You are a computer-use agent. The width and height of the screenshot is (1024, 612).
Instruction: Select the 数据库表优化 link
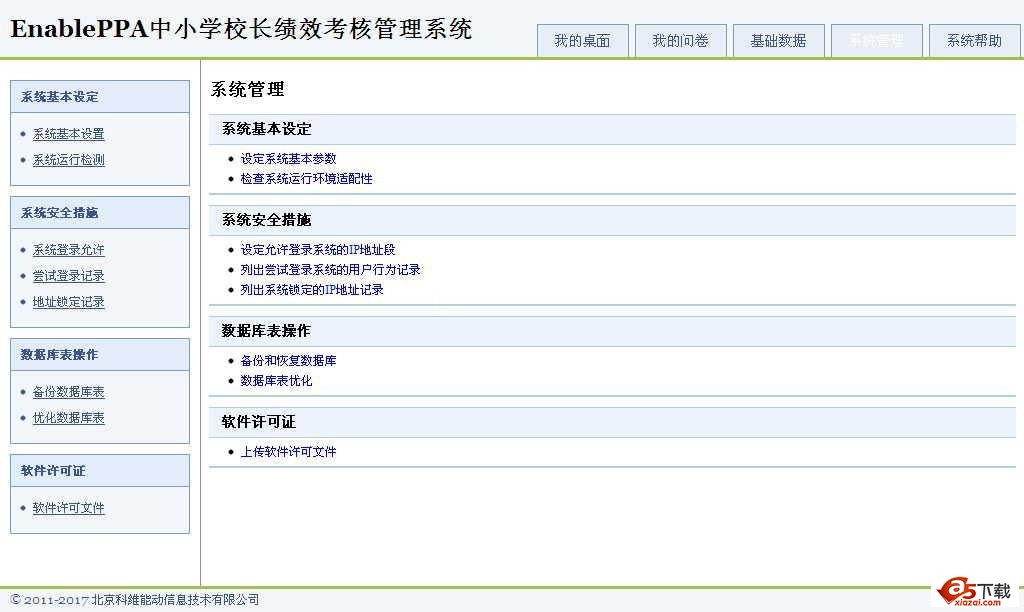[276, 381]
